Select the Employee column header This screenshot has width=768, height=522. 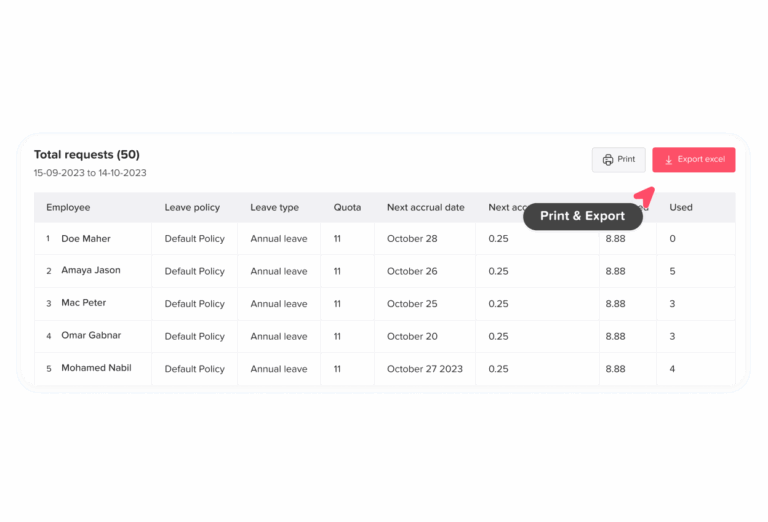click(68, 207)
